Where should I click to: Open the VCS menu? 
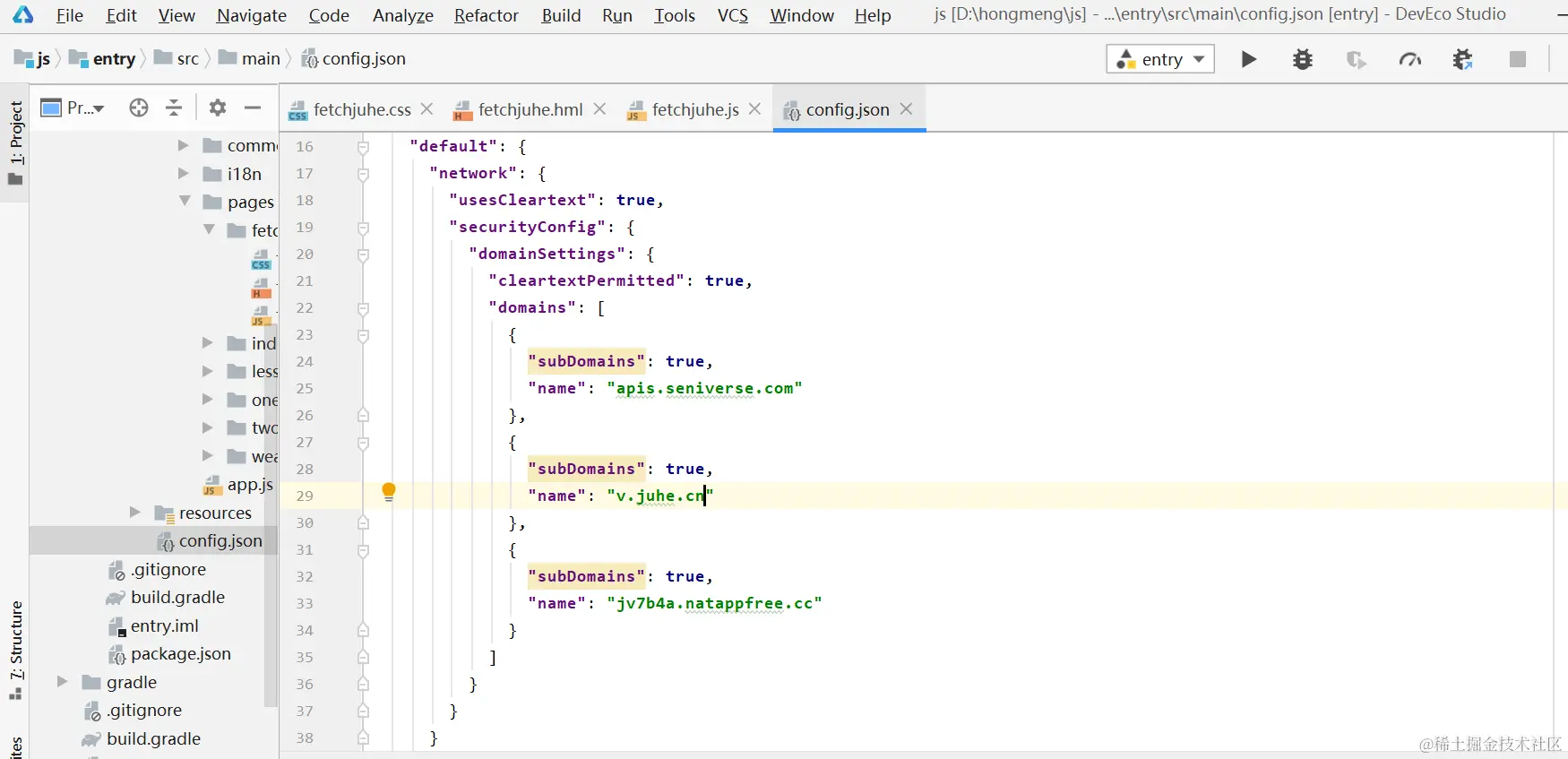[733, 15]
